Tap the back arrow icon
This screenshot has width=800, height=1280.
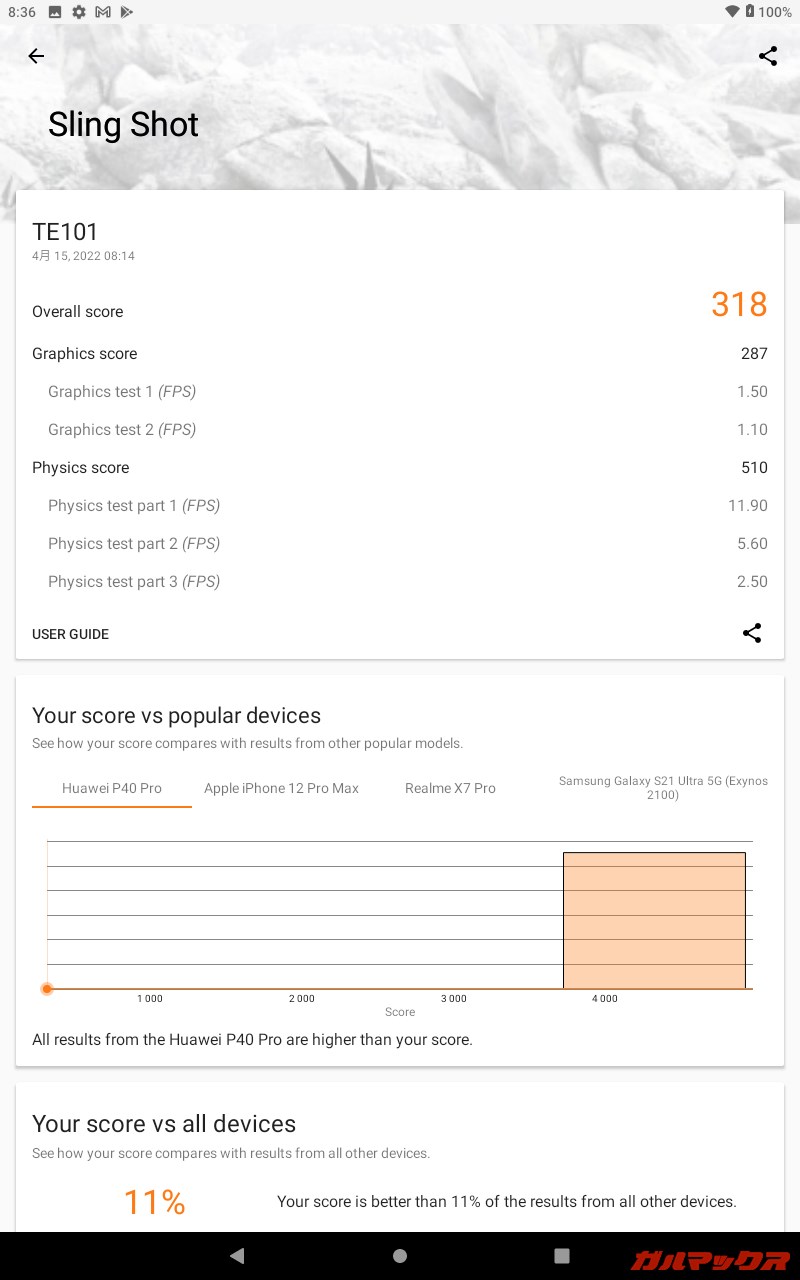tap(36, 56)
